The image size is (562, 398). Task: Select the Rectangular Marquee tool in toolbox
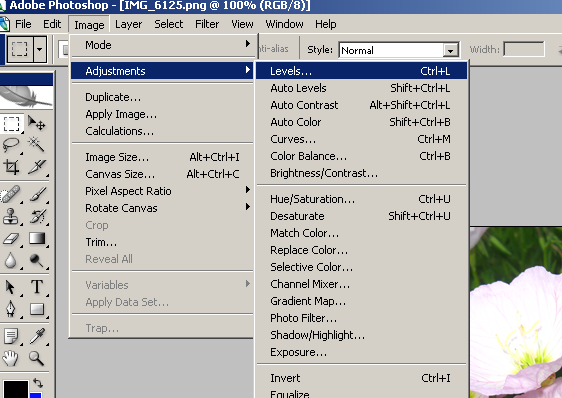coord(11,124)
